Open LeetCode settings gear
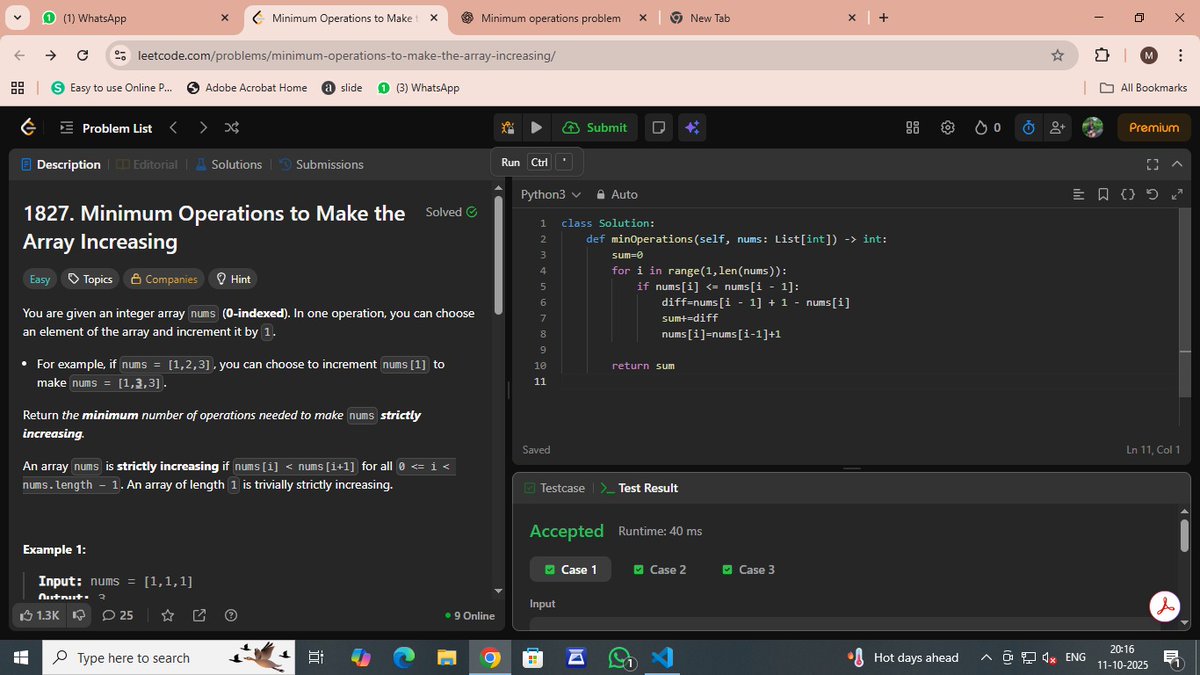 [948, 127]
